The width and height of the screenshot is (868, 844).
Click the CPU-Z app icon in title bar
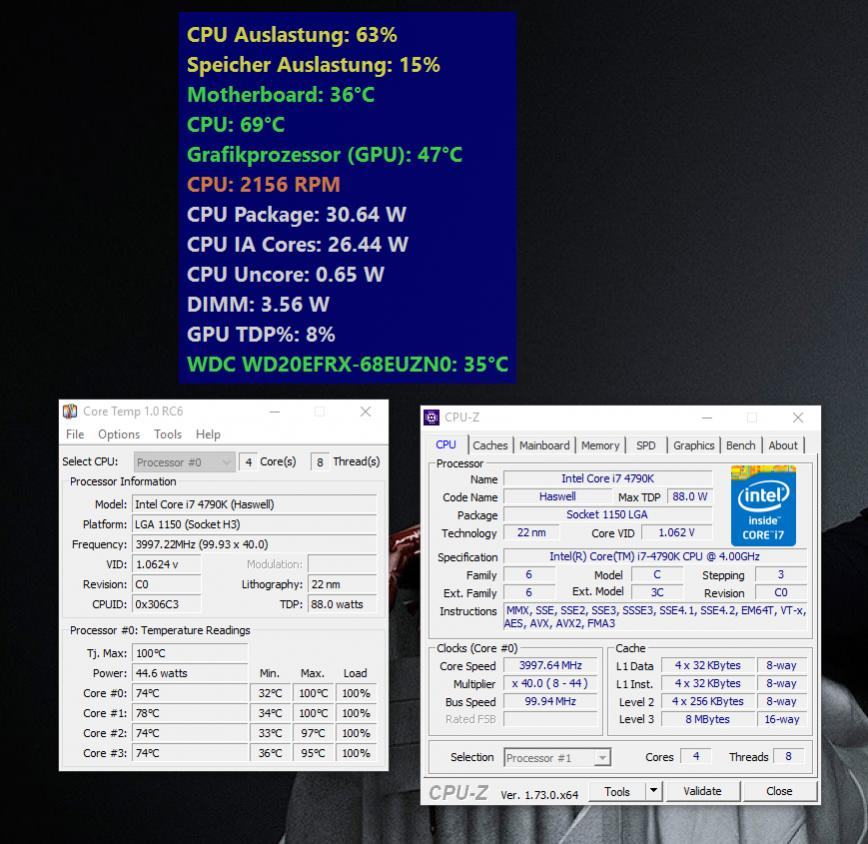[x=431, y=417]
